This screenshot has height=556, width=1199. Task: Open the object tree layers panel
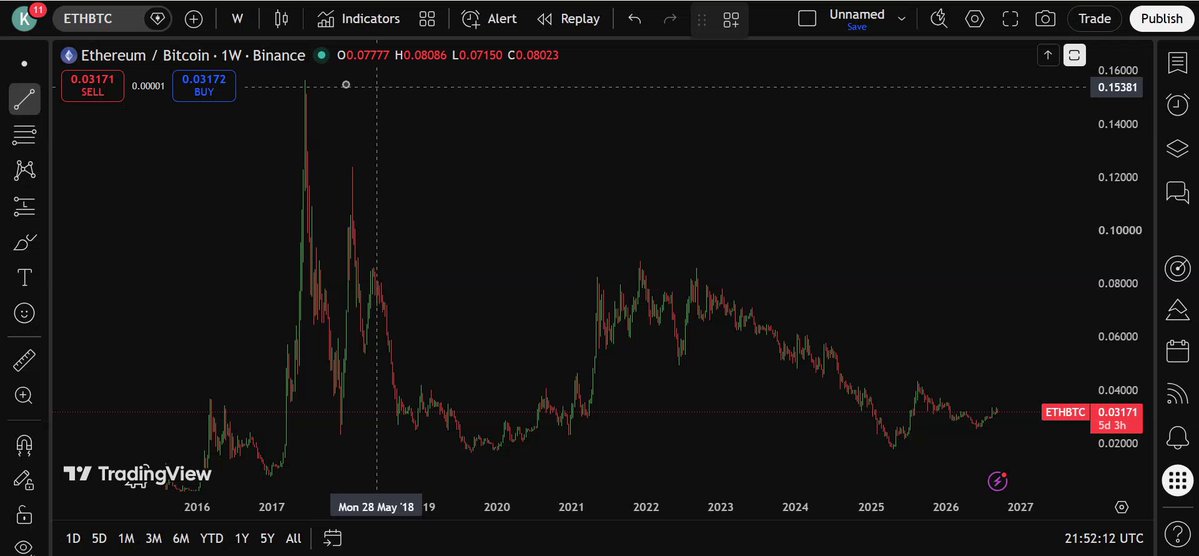click(x=1178, y=148)
